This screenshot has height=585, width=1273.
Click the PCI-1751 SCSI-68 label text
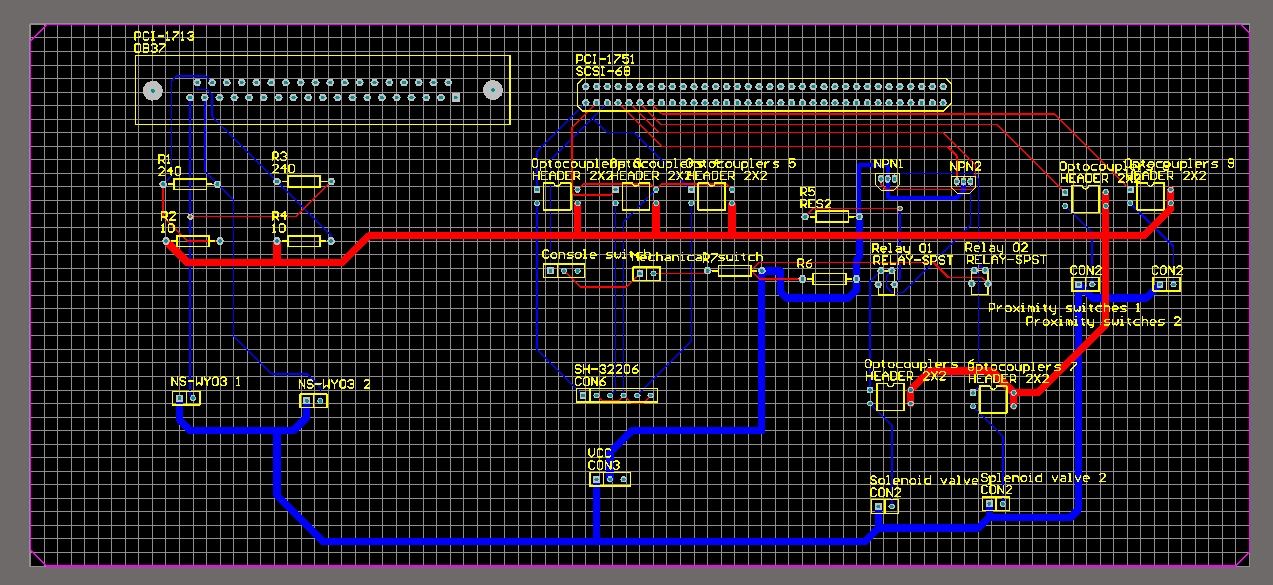603,65
